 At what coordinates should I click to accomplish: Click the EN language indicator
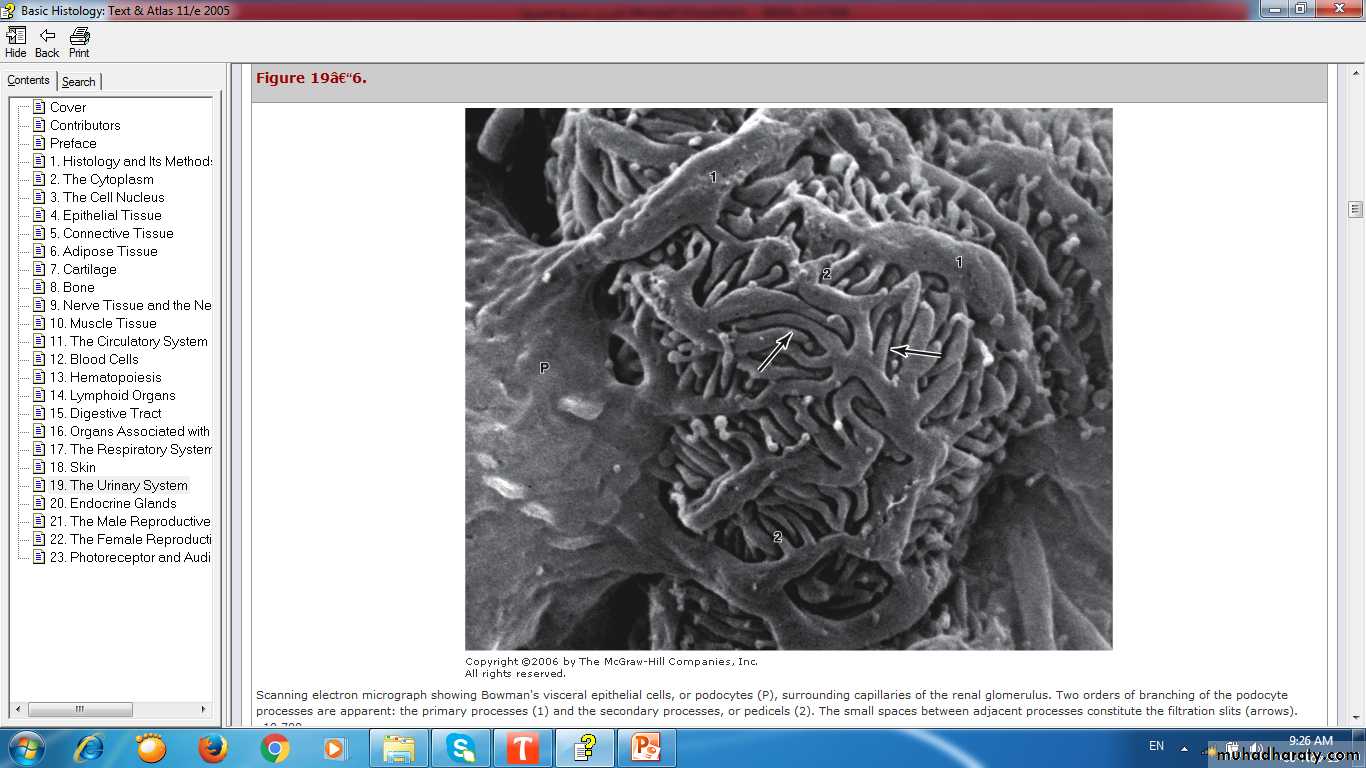coord(1156,746)
